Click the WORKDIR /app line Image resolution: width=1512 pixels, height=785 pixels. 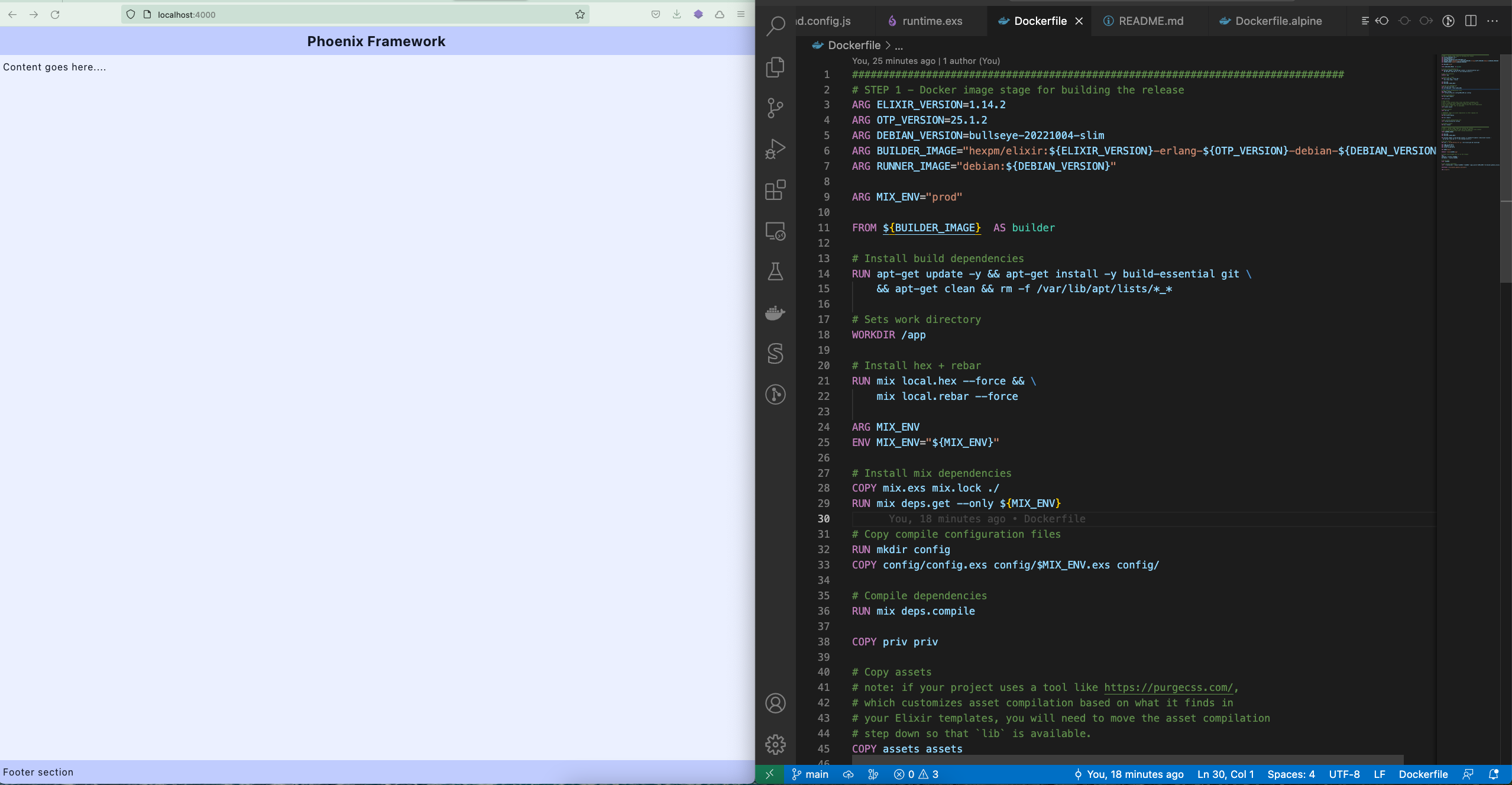[889, 335]
